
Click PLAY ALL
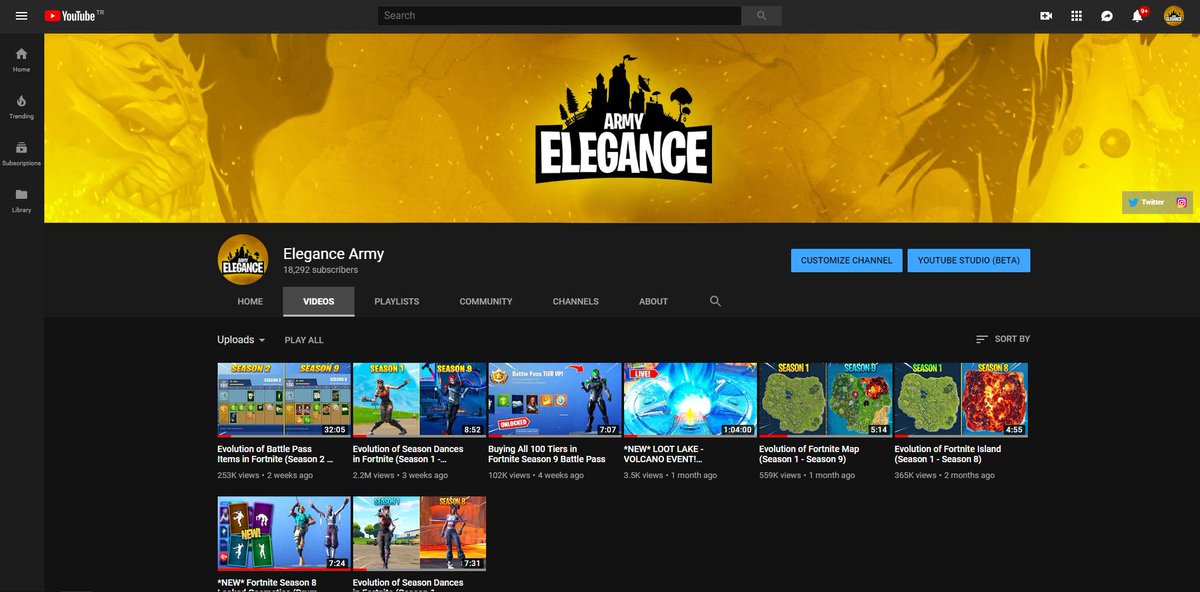pyautogui.click(x=304, y=340)
